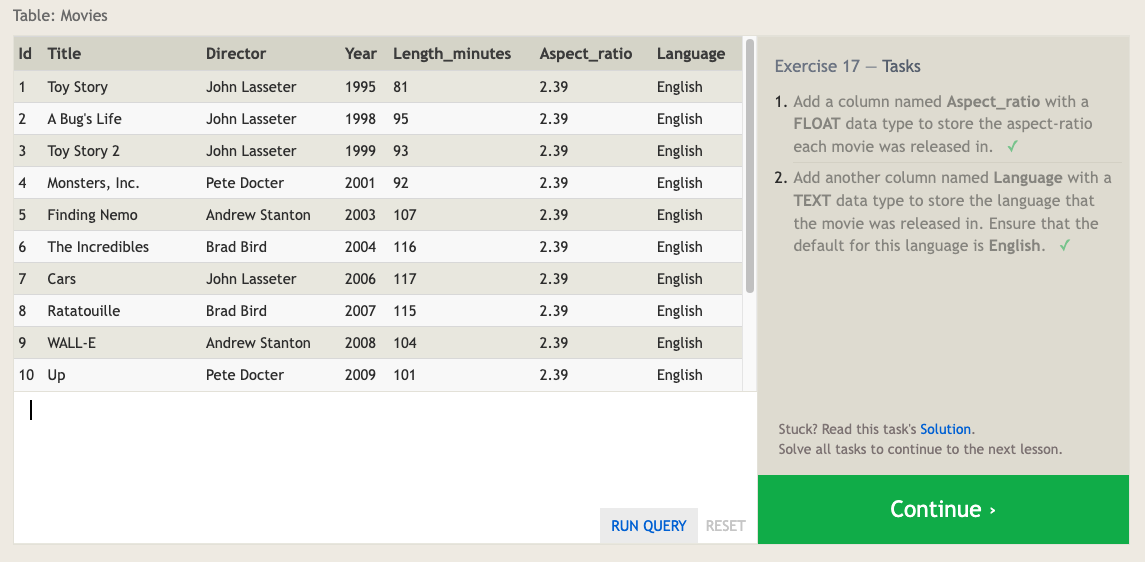Click the Language column header
Image resolution: width=1145 pixels, height=562 pixels.
pos(691,54)
